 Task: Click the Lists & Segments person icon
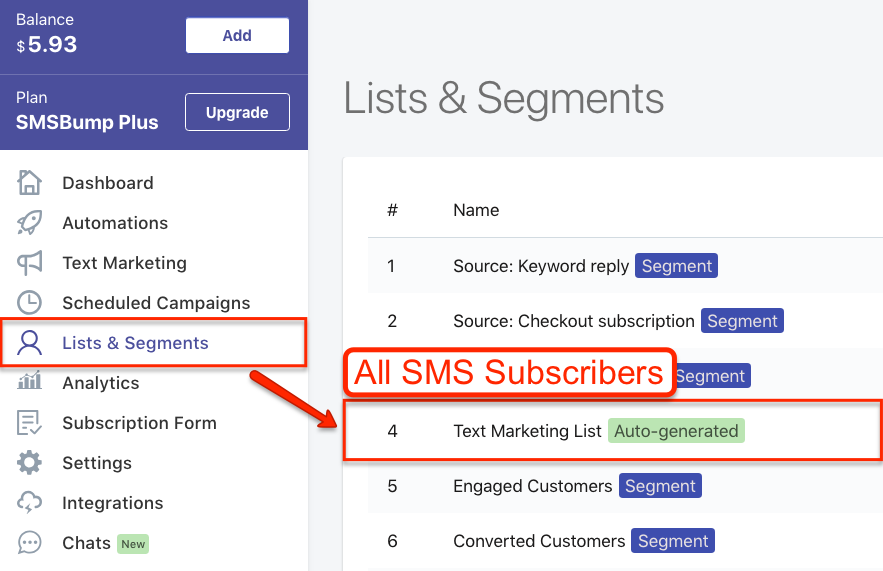pyautogui.click(x=29, y=342)
